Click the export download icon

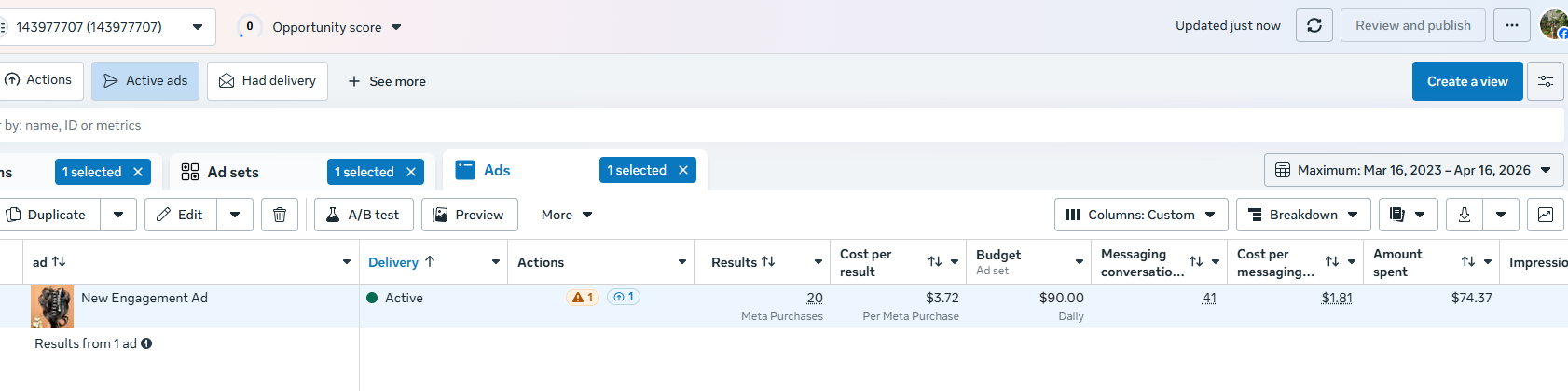click(x=1465, y=215)
